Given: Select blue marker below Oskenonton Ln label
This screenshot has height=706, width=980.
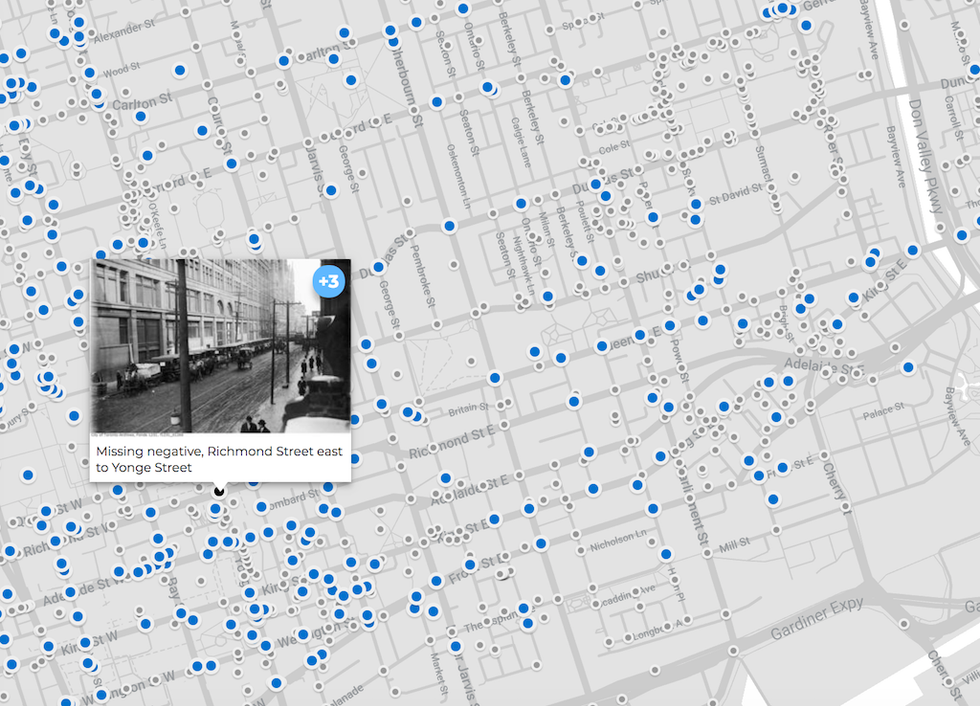Looking at the screenshot, I should (449, 227).
